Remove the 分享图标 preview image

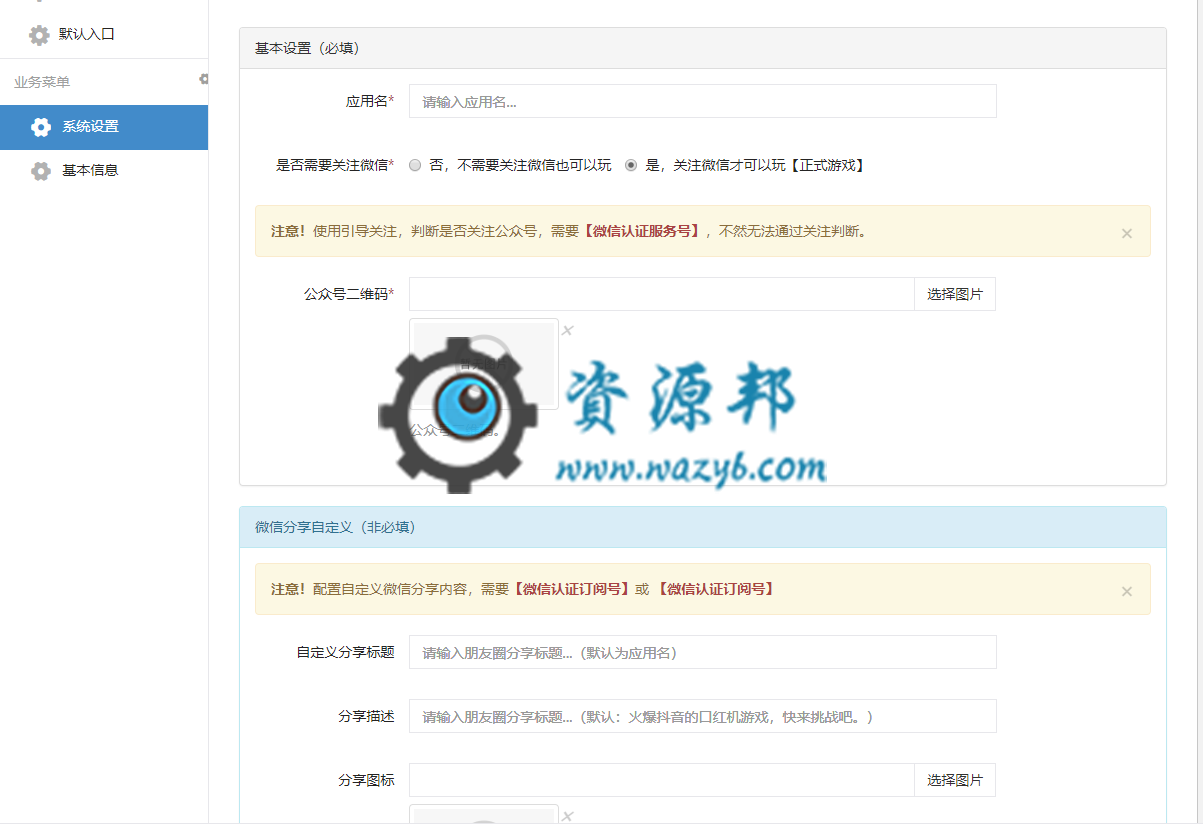point(567,816)
